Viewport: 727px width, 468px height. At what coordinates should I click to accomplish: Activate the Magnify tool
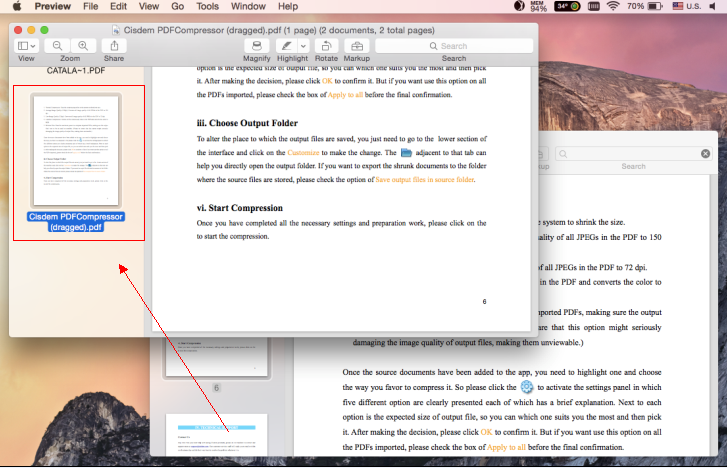[x=256, y=46]
